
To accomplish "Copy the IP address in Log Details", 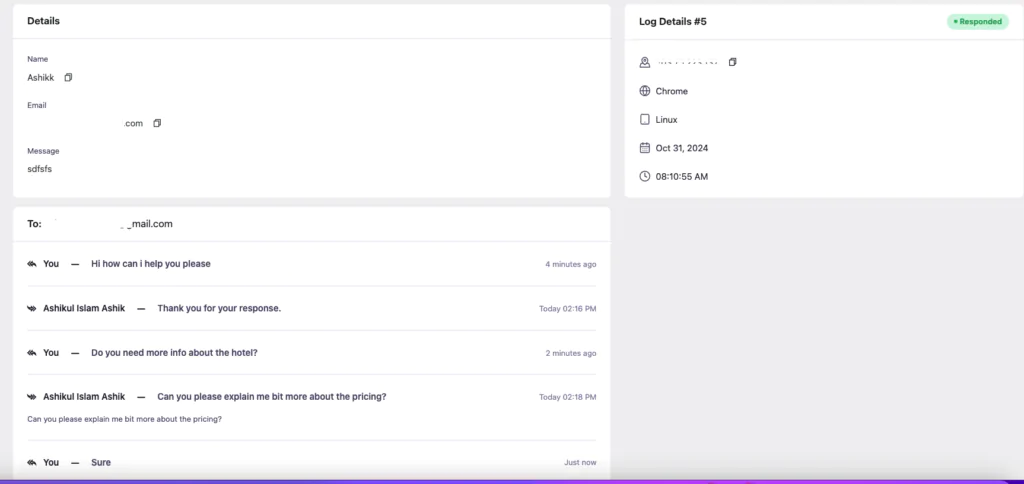I will coord(733,62).
